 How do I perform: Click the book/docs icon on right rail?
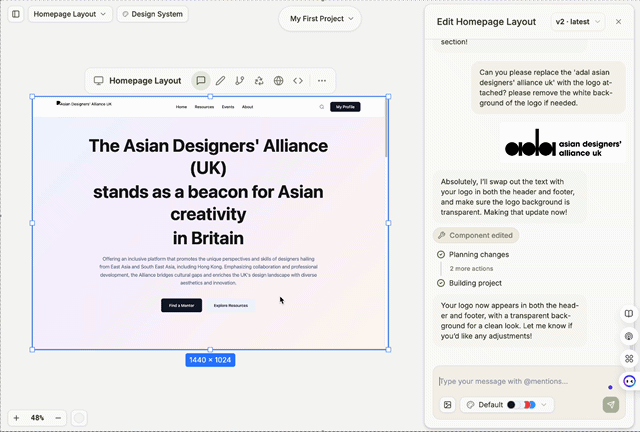(629, 314)
